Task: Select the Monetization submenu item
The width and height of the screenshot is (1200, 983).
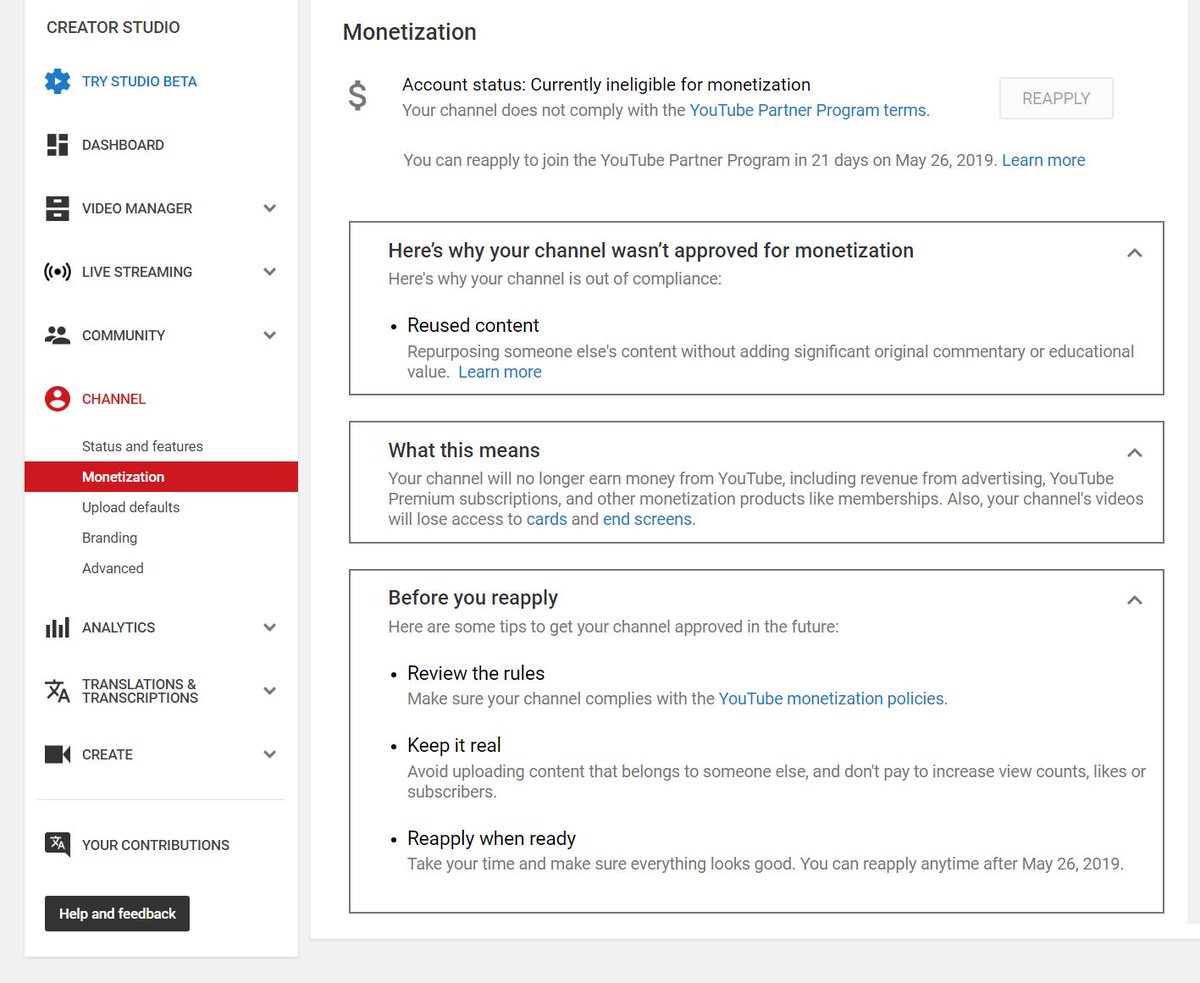Action: point(161,477)
